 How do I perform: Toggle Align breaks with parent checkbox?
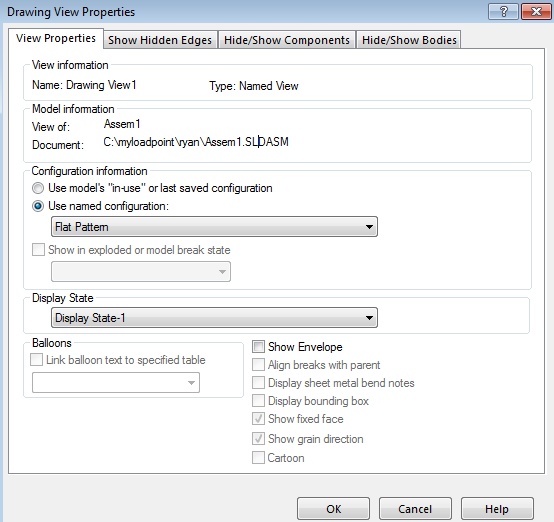258,365
